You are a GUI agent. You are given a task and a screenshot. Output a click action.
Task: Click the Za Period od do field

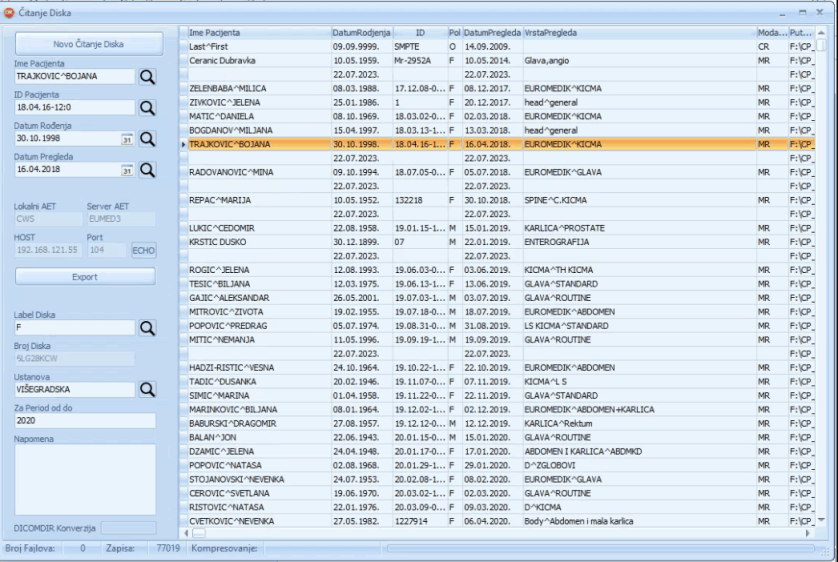coord(85,421)
